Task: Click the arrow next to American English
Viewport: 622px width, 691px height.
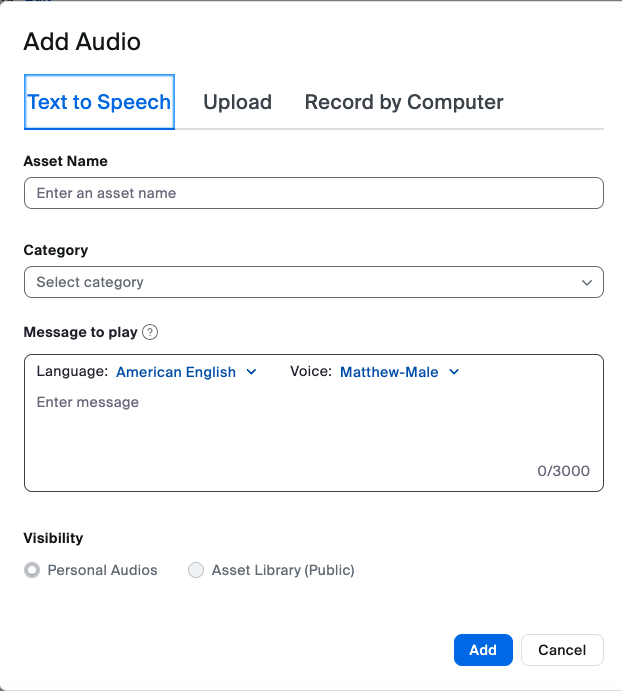Action: pos(251,372)
